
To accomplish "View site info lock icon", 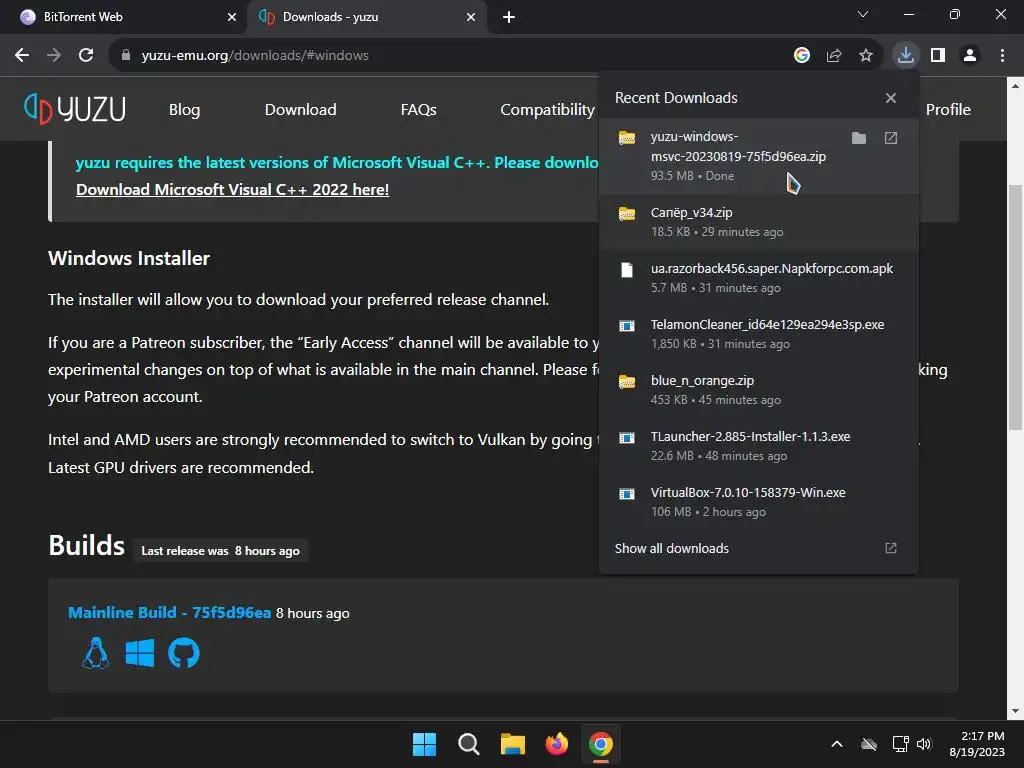I will [126, 55].
